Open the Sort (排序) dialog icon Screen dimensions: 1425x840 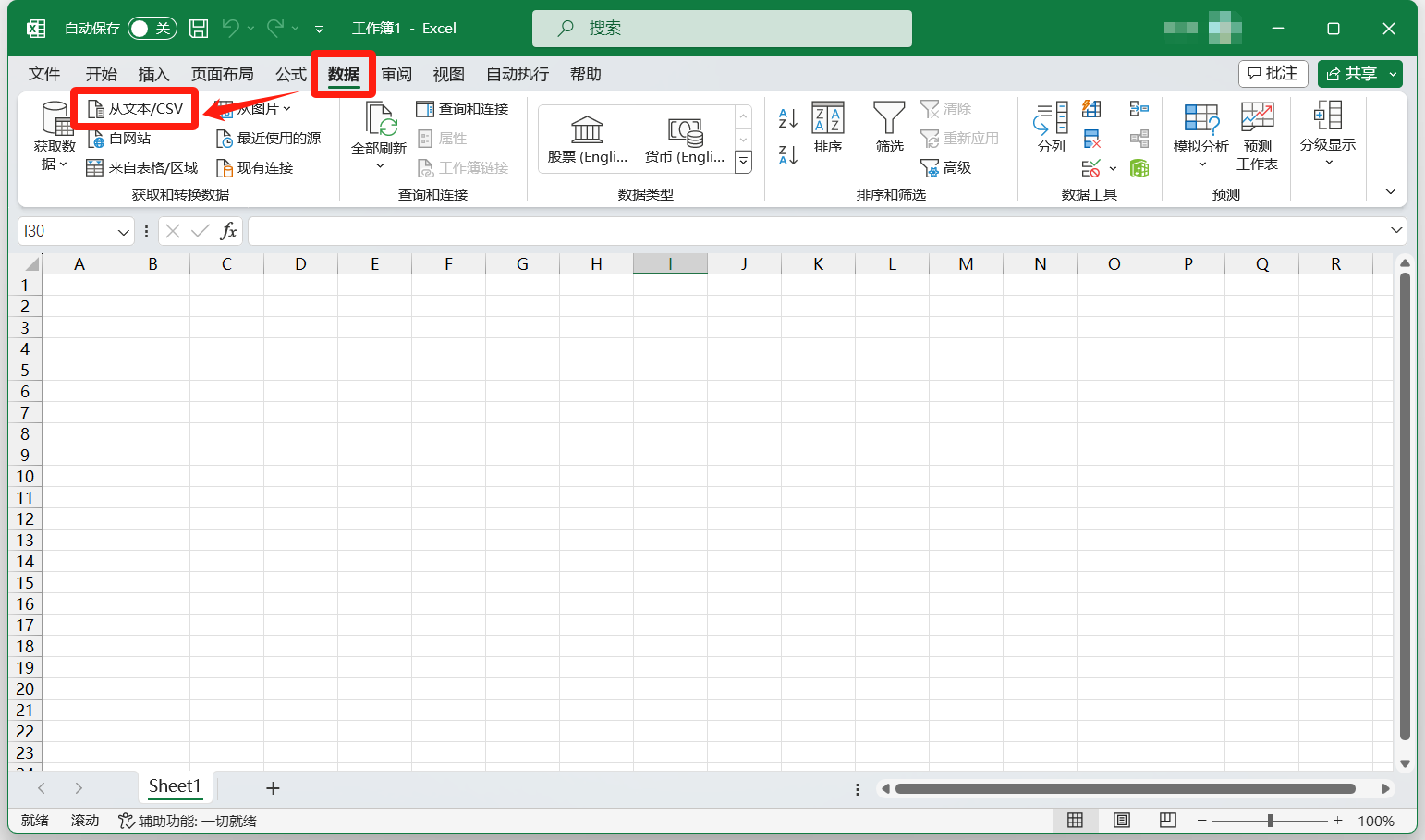click(x=827, y=120)
